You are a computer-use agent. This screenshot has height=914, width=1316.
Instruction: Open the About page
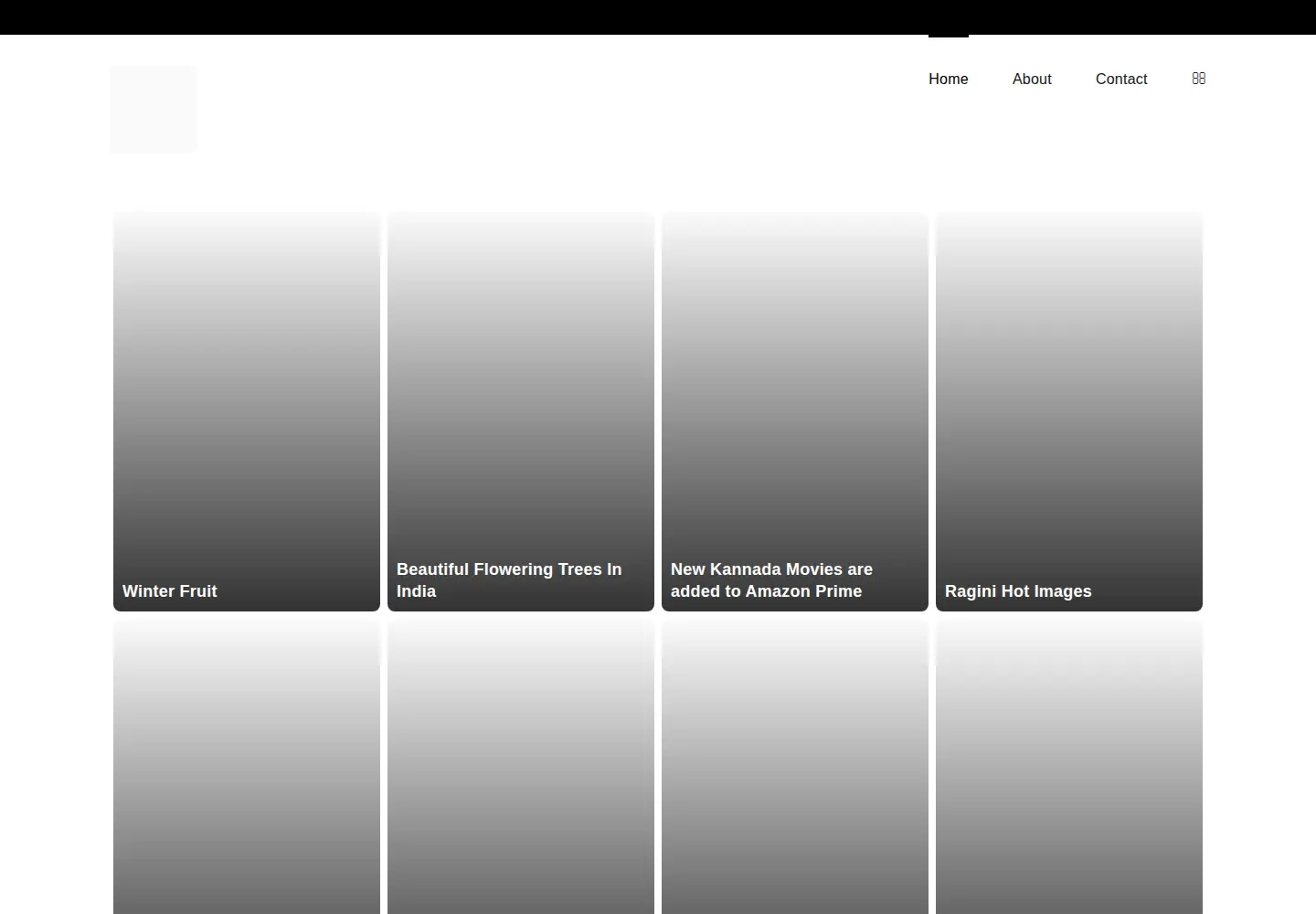tap(1032, 80)
